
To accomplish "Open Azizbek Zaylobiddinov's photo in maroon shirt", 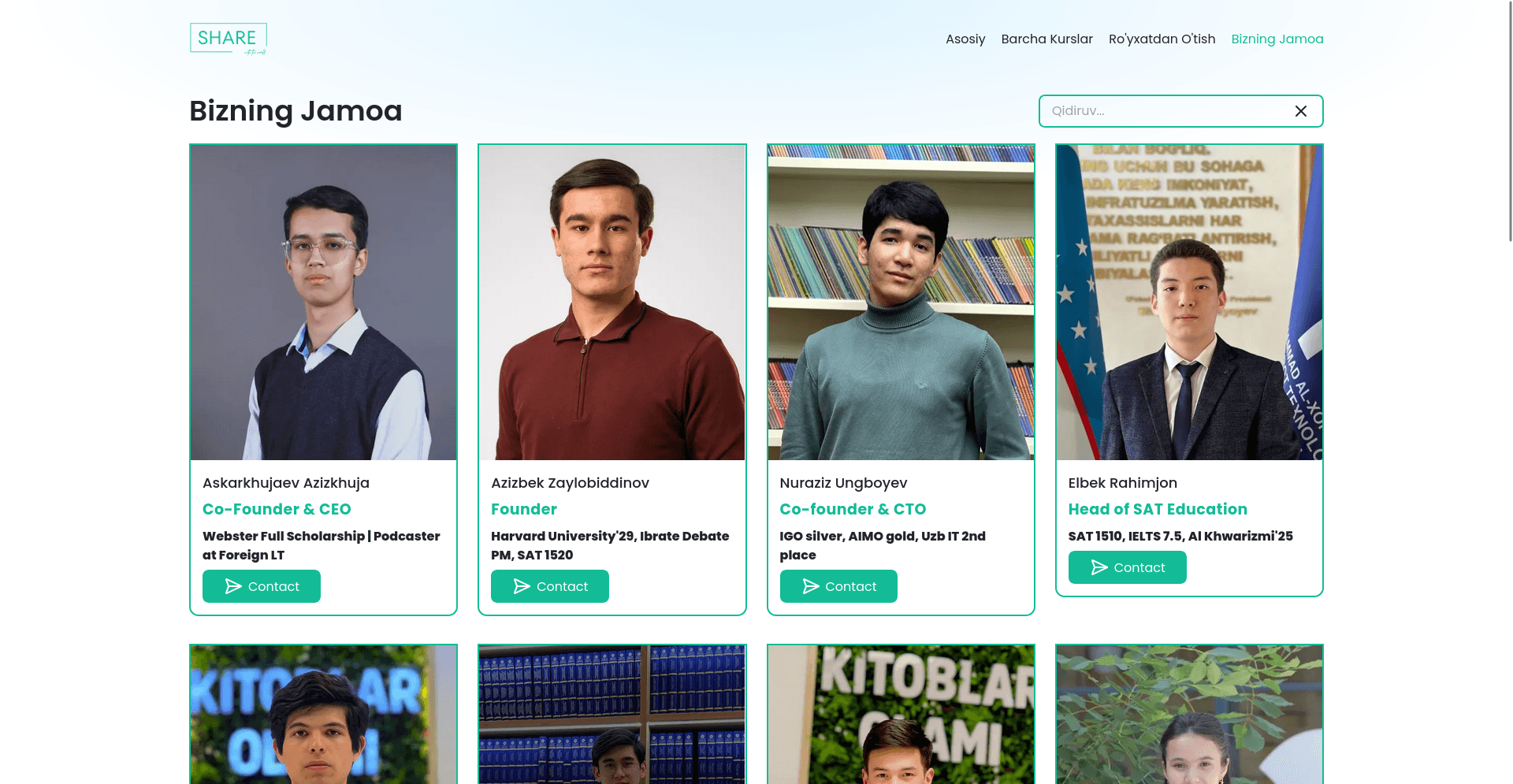I will coord(612,303).
